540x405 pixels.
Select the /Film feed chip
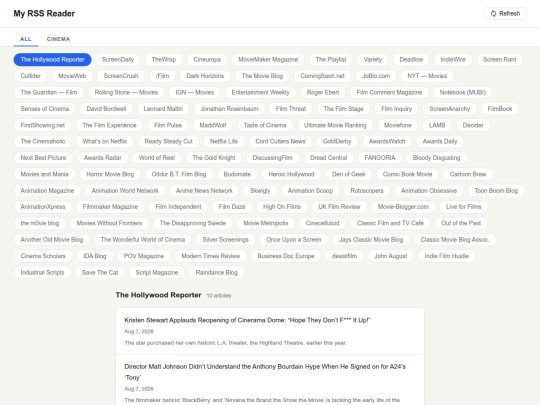(162, 76)
